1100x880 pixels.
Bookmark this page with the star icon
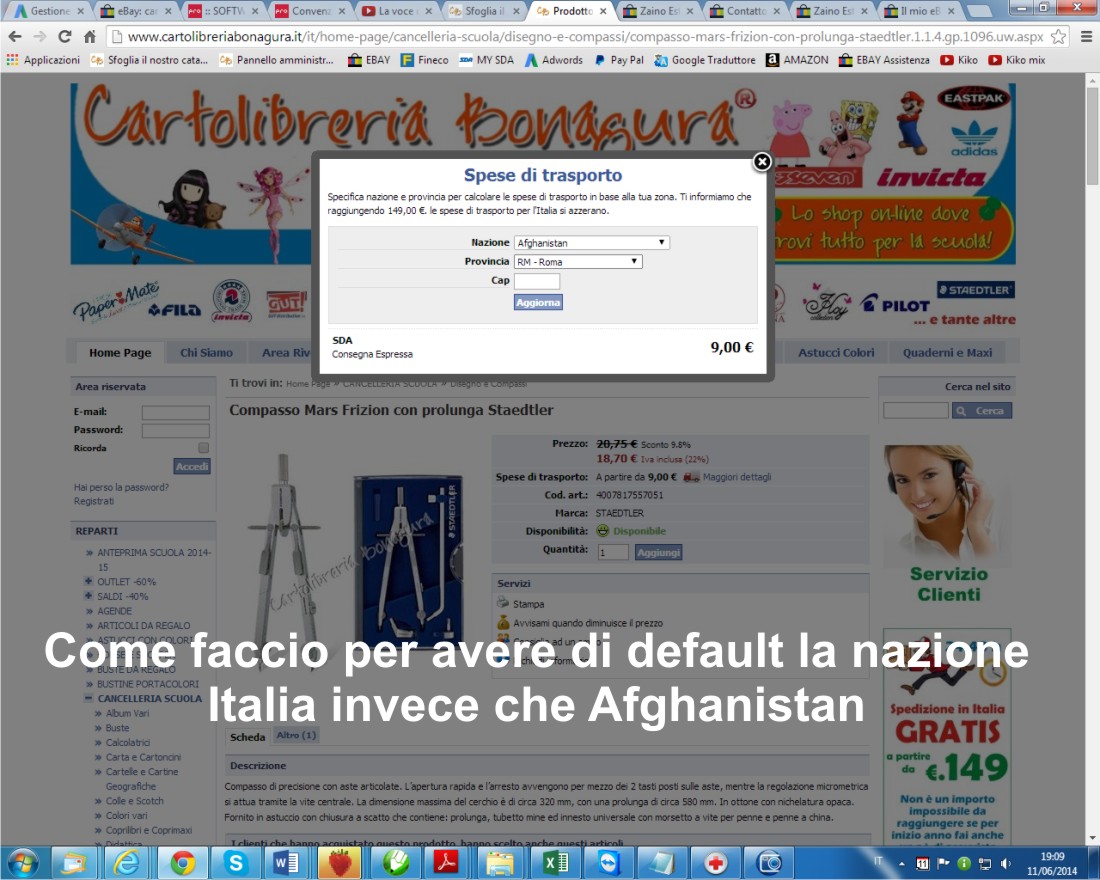pos(1059,36)
